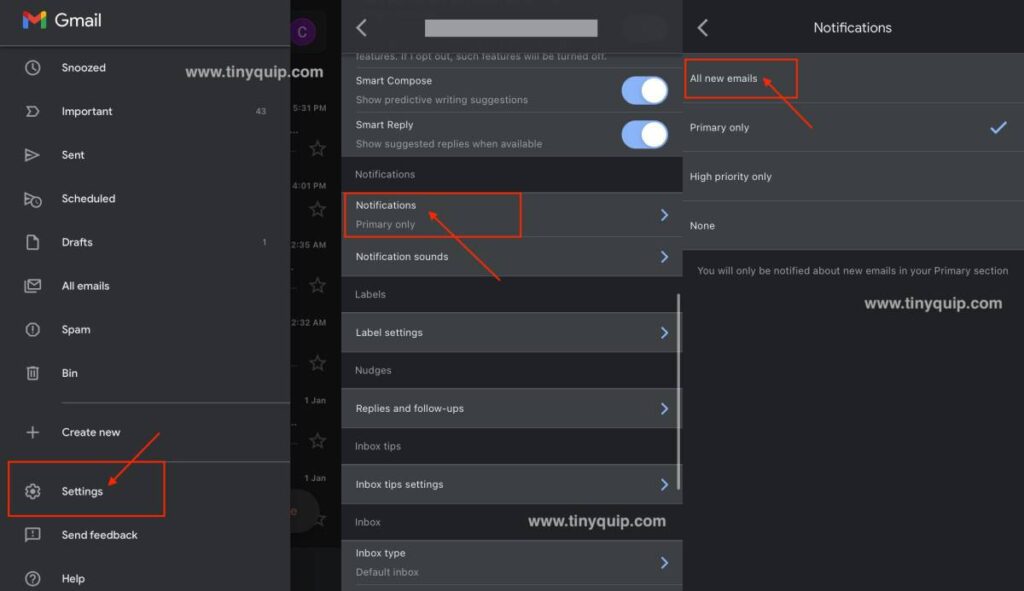Open Scheduled emails
The image size is (1024, 591).
click(x=90, y=198)
